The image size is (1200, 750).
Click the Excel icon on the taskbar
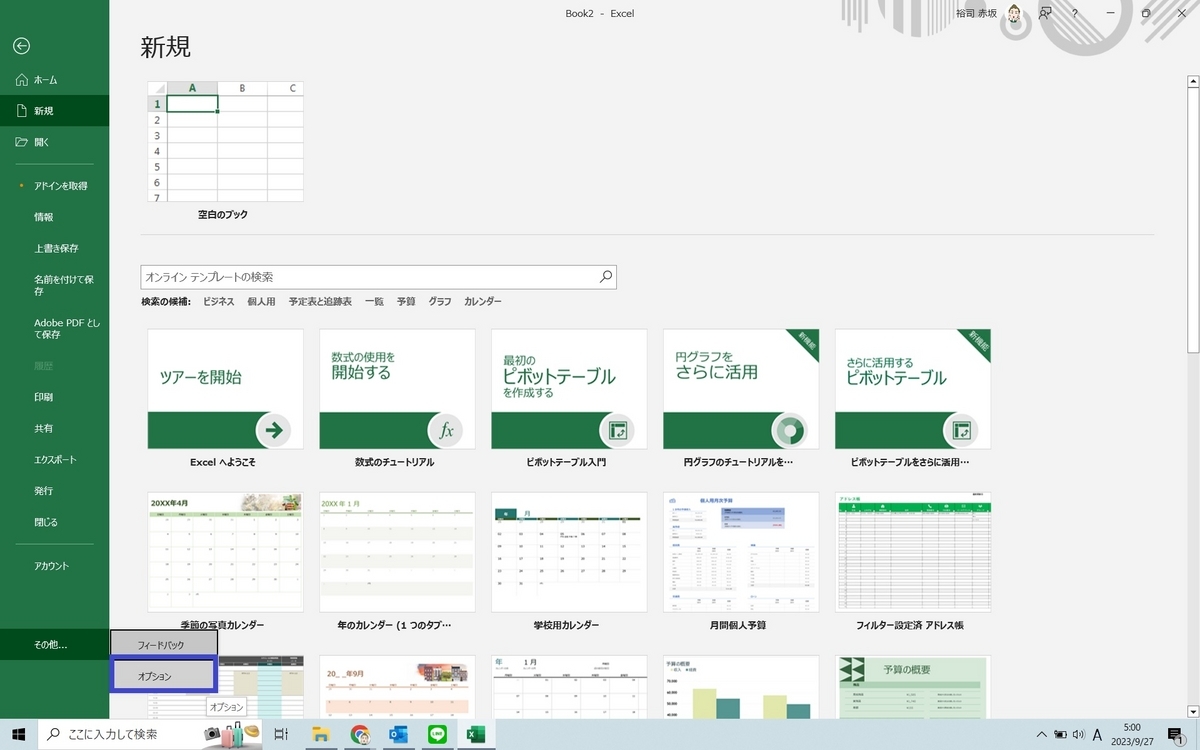point(475,734)
